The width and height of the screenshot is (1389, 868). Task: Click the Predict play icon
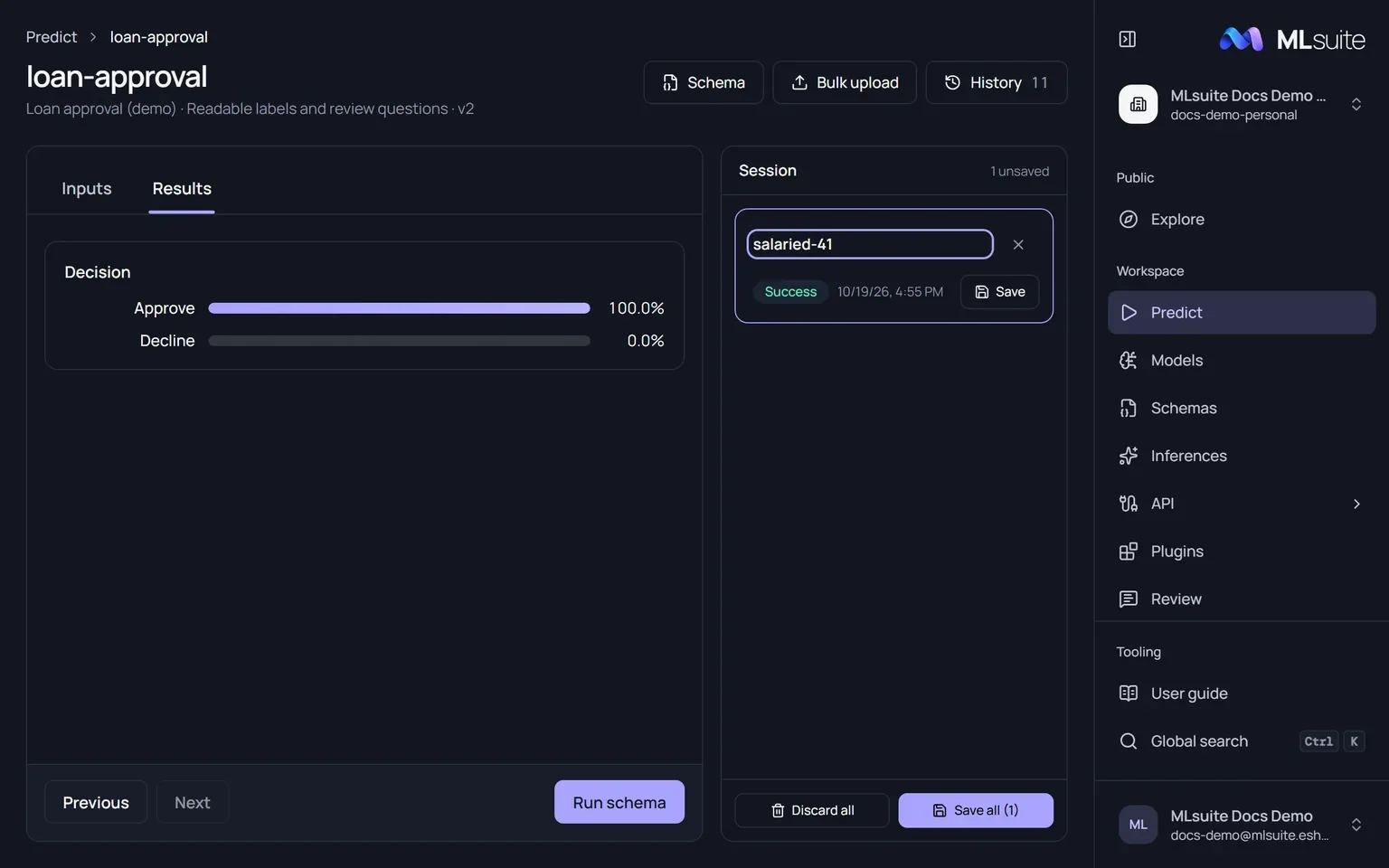pyautogui.click(x=1128, y=312)
